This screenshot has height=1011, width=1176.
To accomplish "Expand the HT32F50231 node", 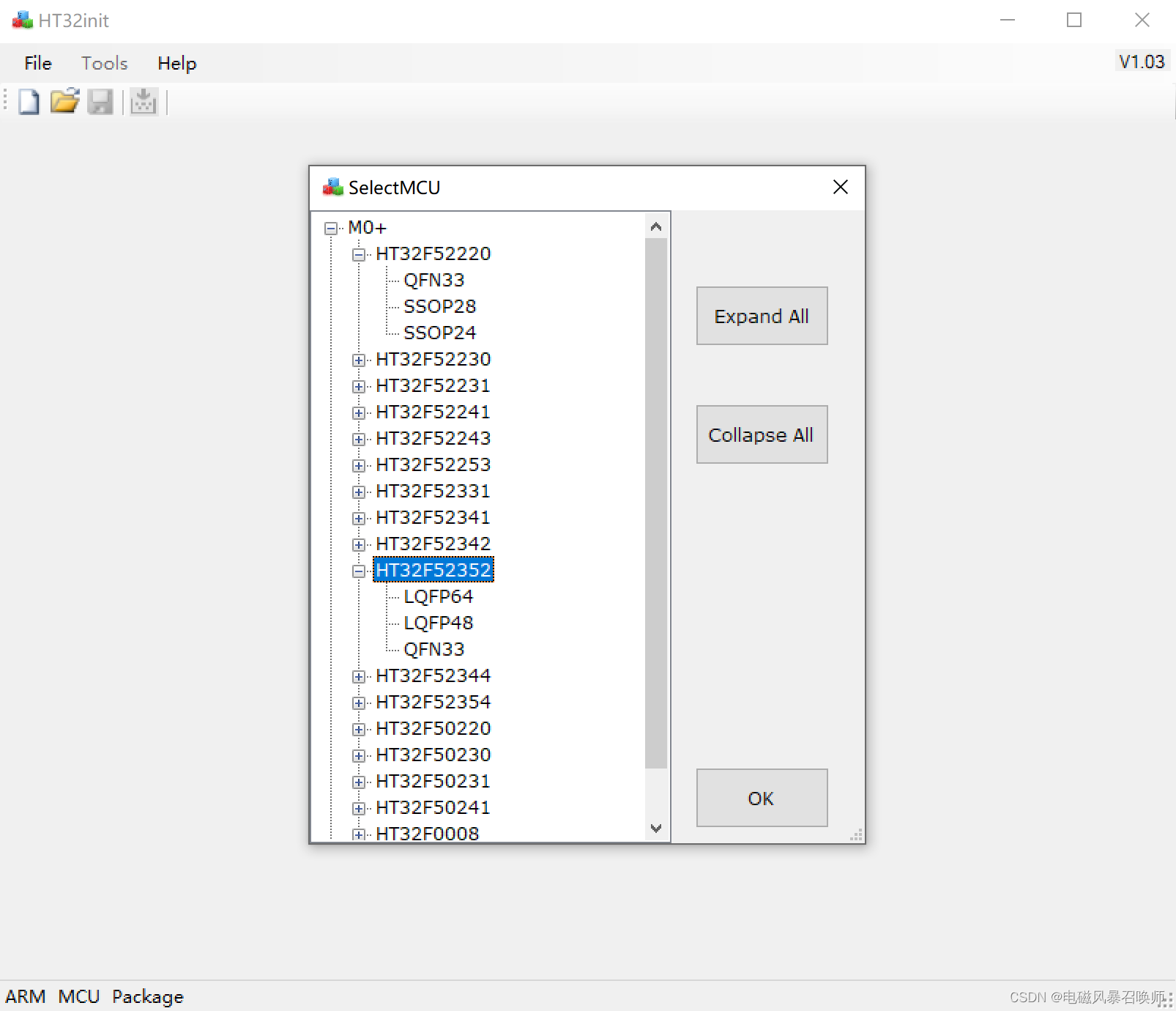I will point(359,782).
